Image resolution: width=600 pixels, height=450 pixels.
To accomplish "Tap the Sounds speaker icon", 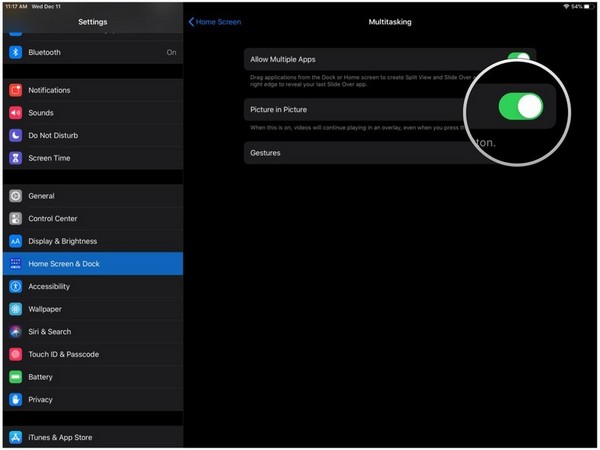I will (16, 113).
